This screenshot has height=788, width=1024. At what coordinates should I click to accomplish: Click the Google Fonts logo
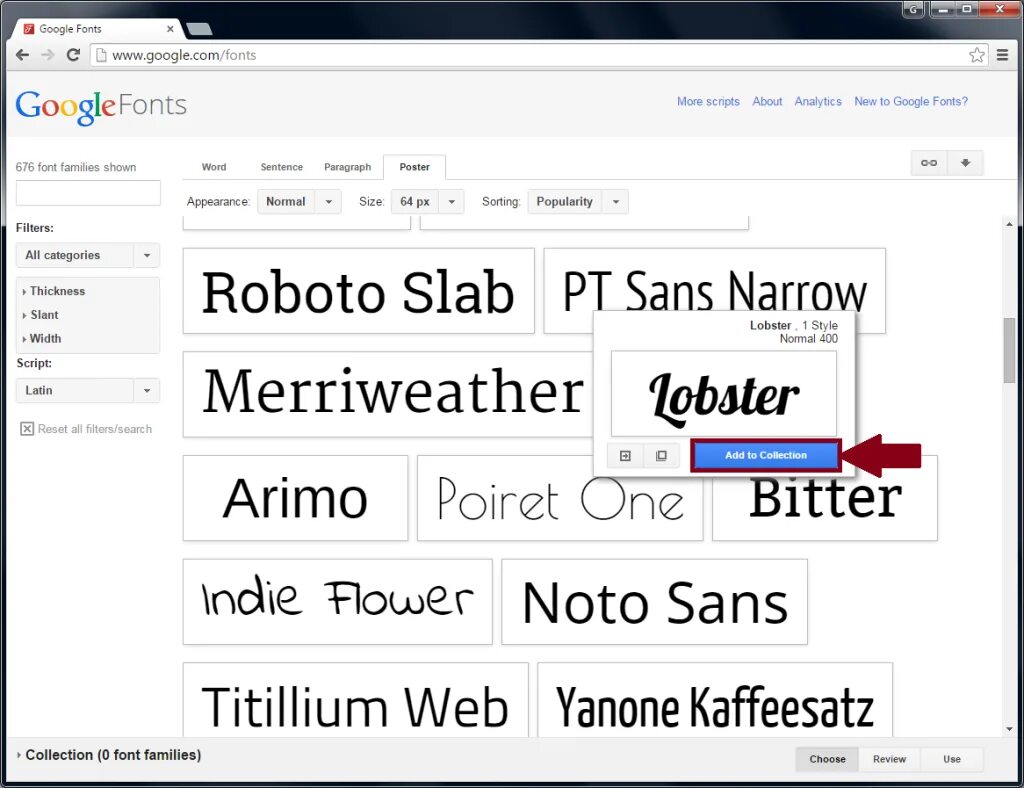(101, 106)
